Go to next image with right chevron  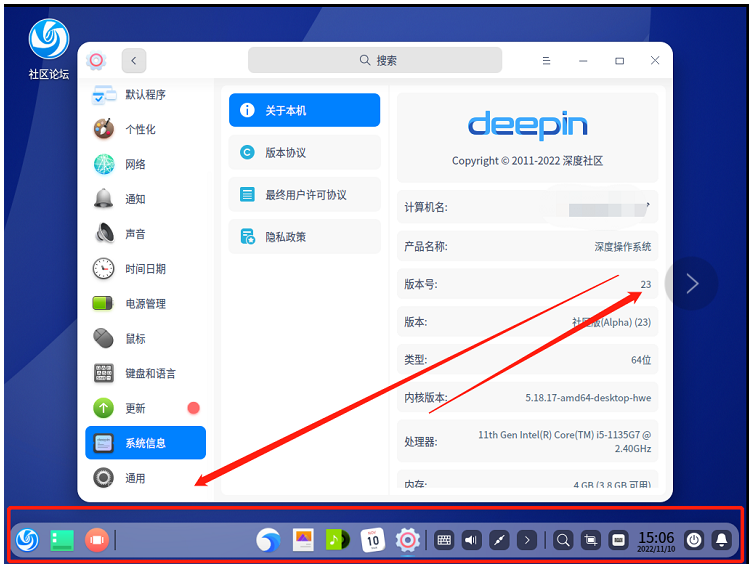click(x=692, y=284)
